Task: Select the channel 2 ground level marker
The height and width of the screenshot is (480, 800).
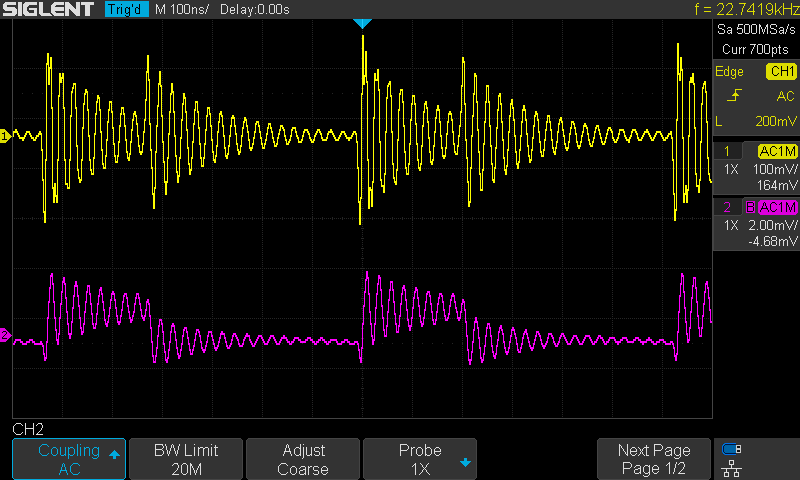Action: pos(5,335)
